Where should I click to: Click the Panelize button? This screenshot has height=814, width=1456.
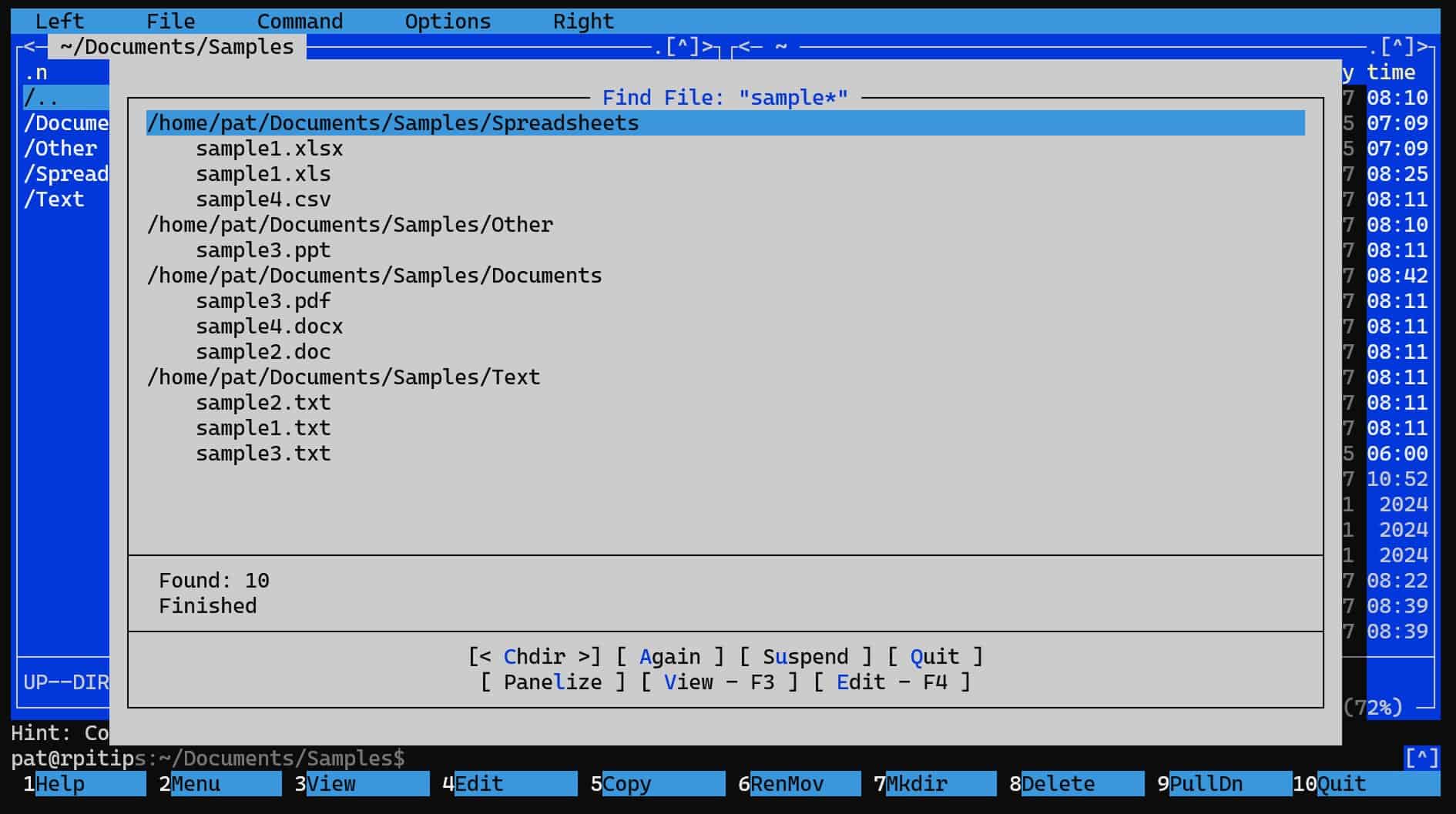[552, 682]
